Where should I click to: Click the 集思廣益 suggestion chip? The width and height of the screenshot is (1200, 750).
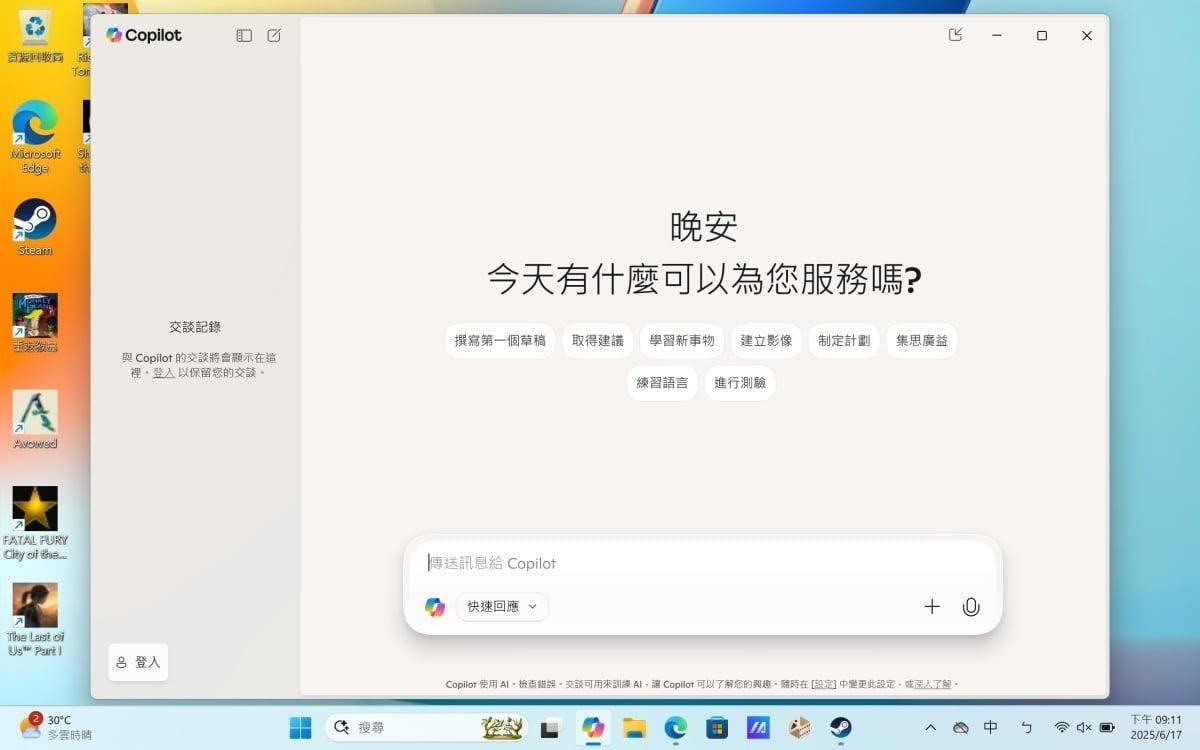[922, 341]
